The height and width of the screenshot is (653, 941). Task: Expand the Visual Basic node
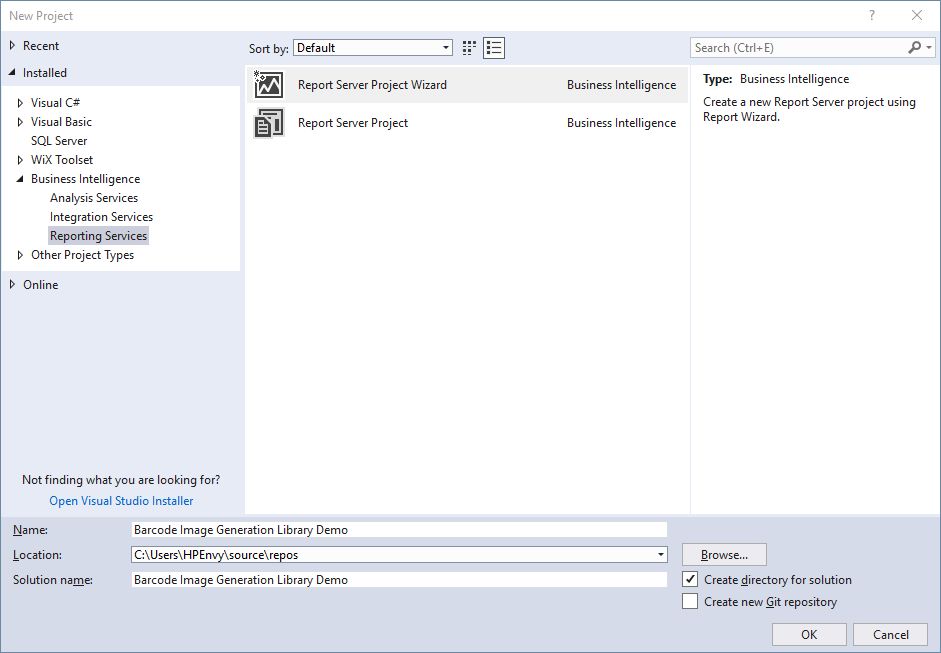(x=20, y=122)
